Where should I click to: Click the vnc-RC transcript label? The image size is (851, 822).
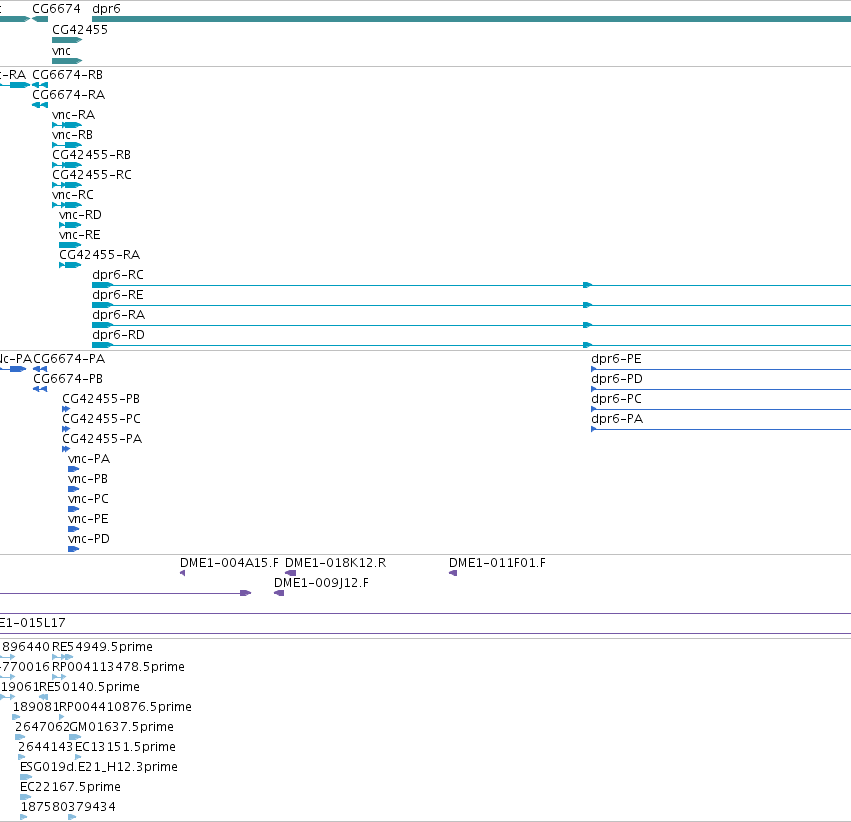click(73, 195)
